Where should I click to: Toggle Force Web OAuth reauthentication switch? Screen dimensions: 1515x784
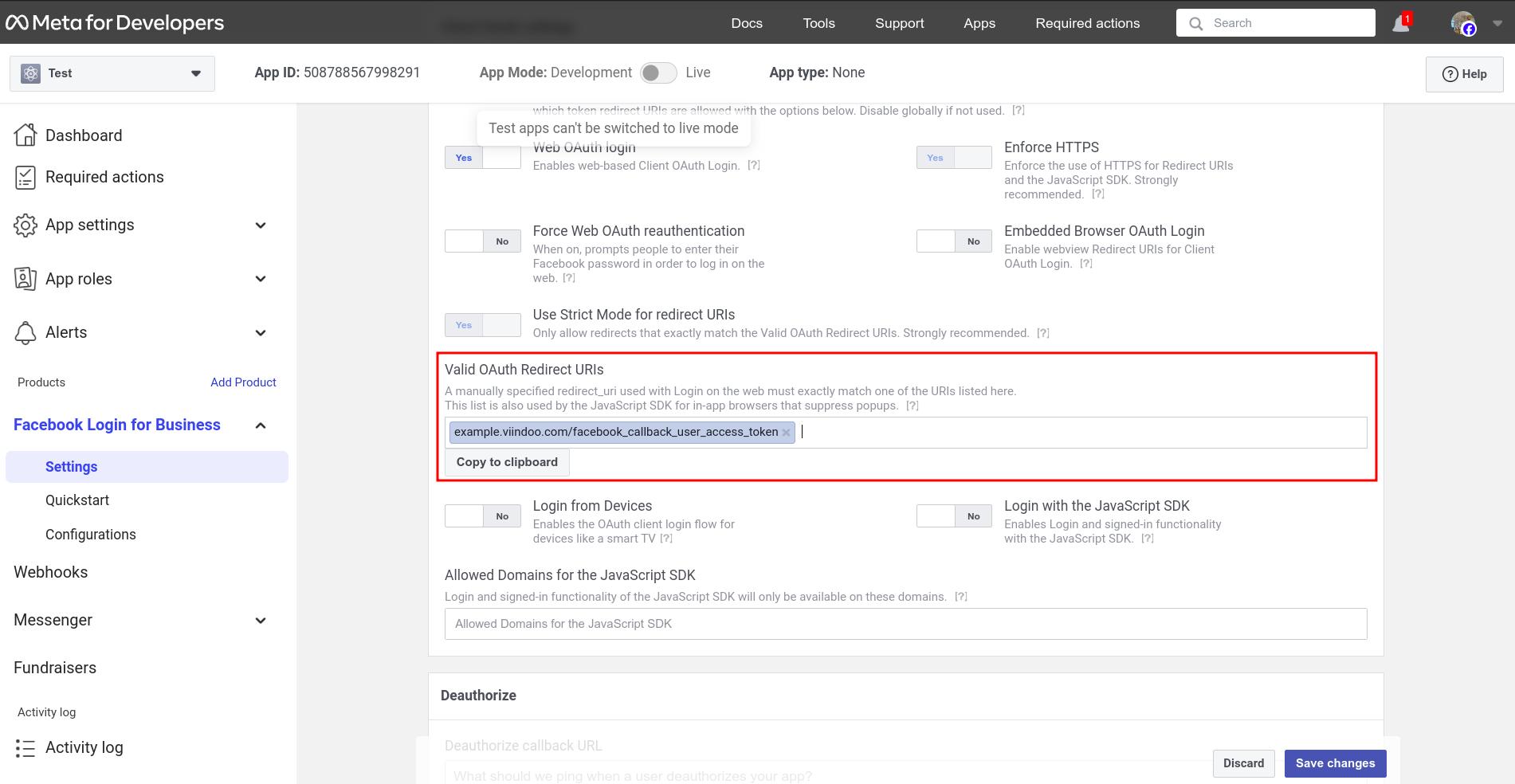482,241
